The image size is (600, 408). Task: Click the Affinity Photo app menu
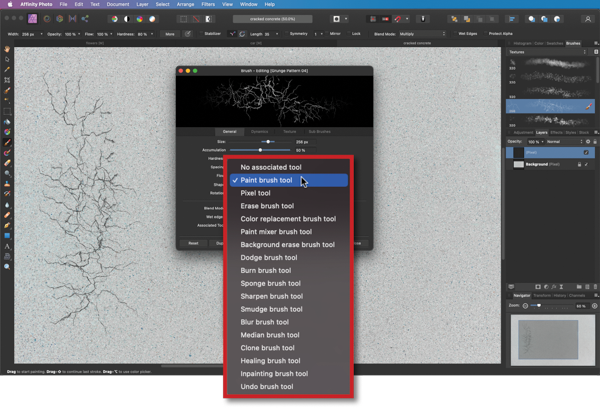[36, 4]
